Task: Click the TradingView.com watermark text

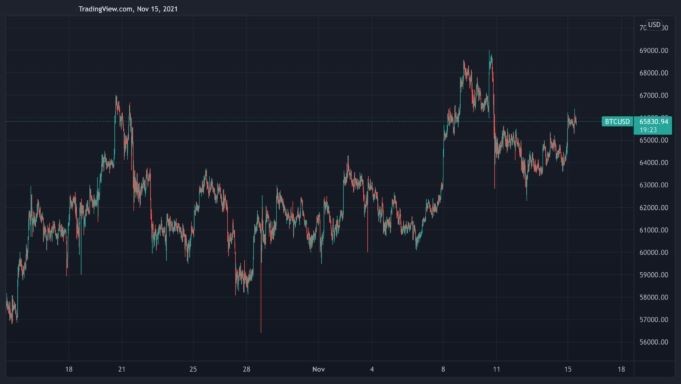Action: (106, 9)
